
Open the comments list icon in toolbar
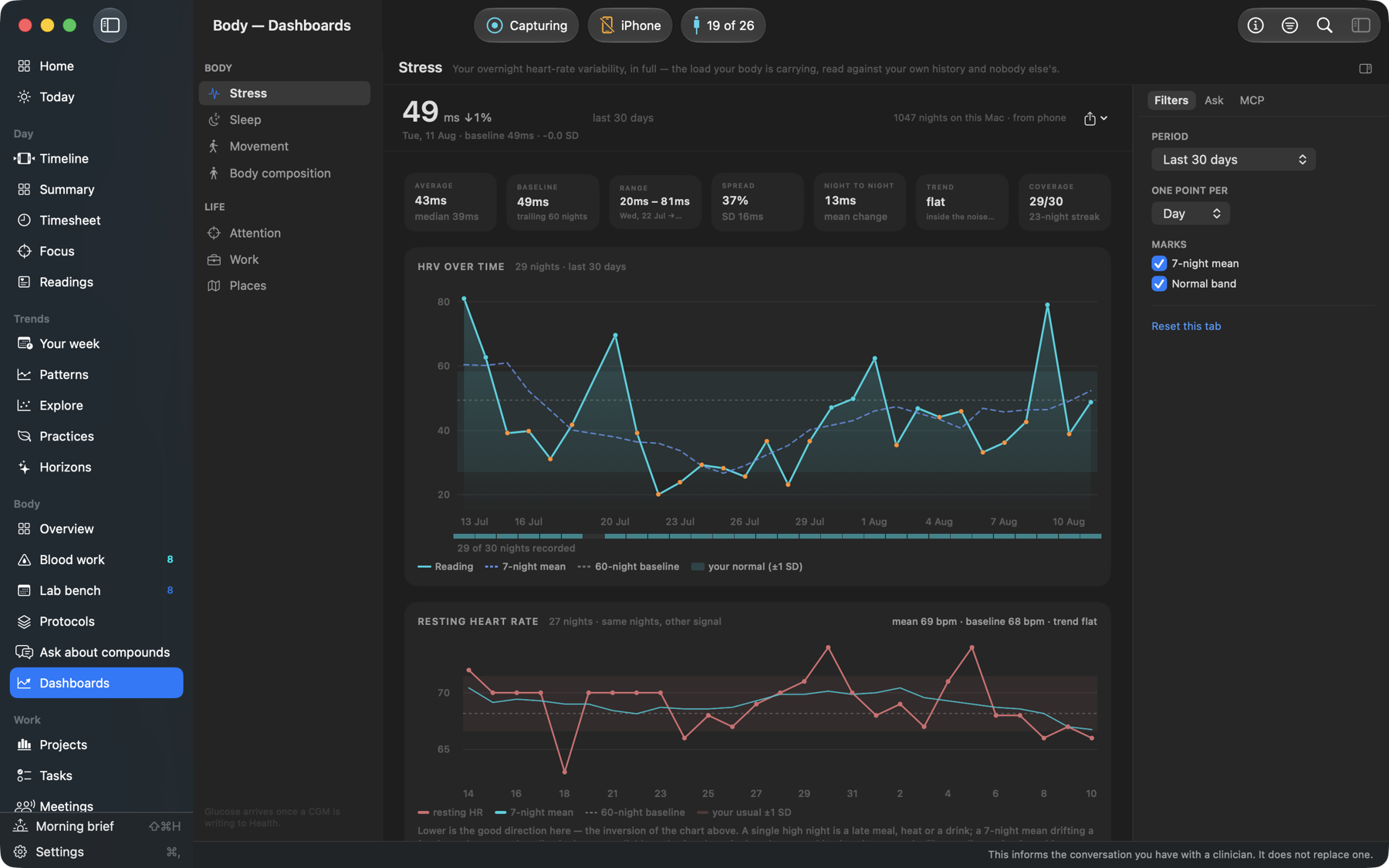point(1289,25)
